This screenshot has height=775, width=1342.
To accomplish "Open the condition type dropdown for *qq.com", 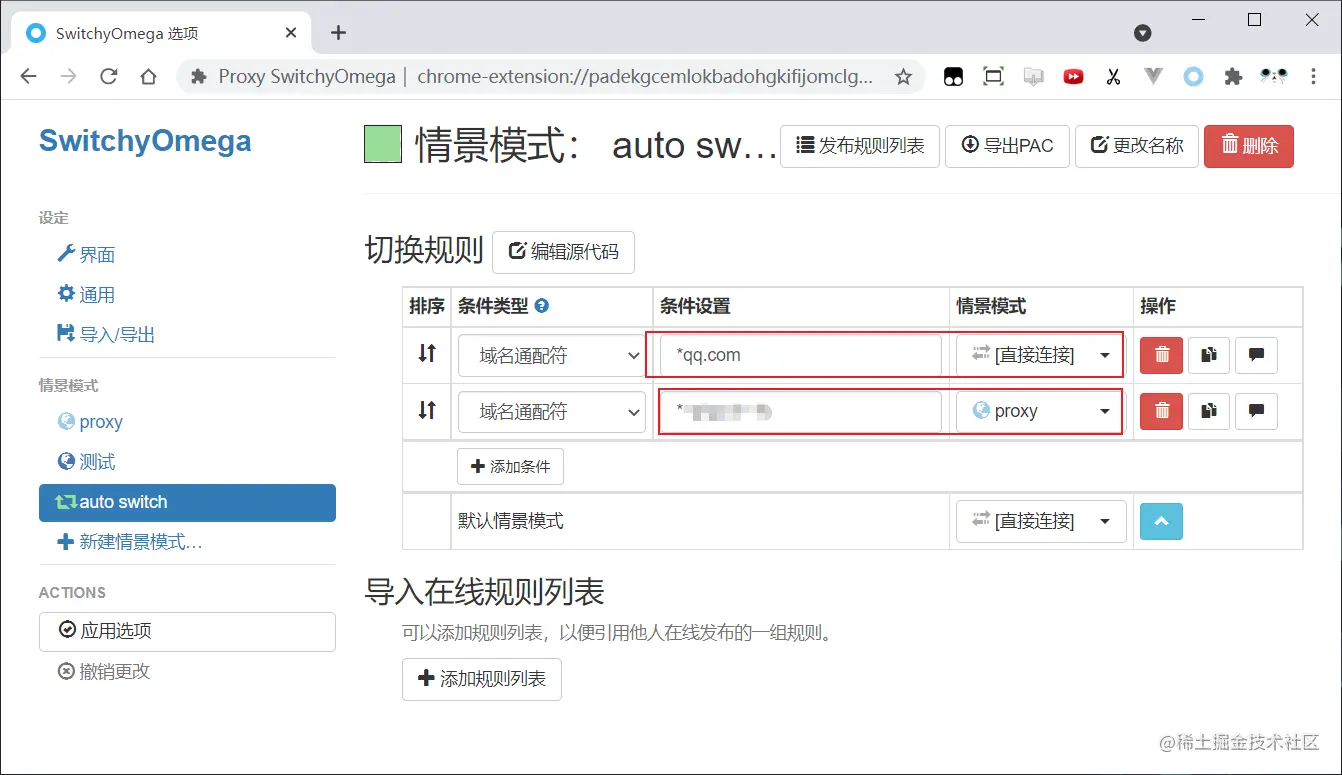I will pos(551,355).
